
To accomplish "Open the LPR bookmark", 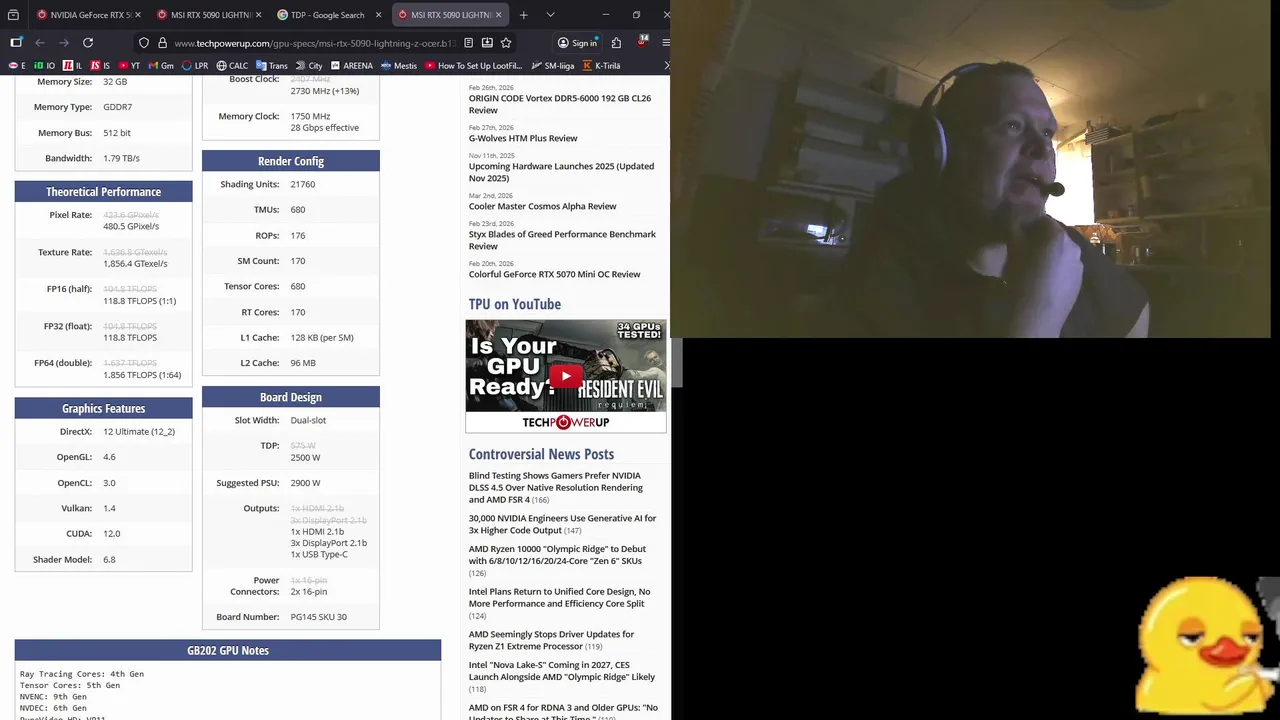I will pos(195,66).
